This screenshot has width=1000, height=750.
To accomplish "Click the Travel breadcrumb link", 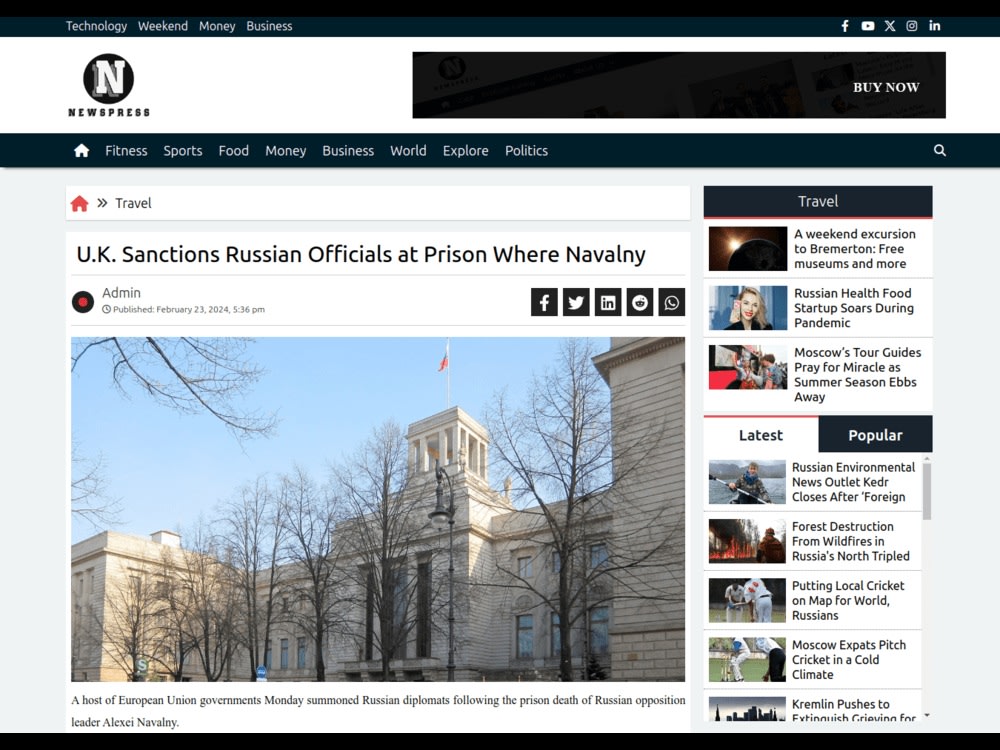I will [133, 203].
